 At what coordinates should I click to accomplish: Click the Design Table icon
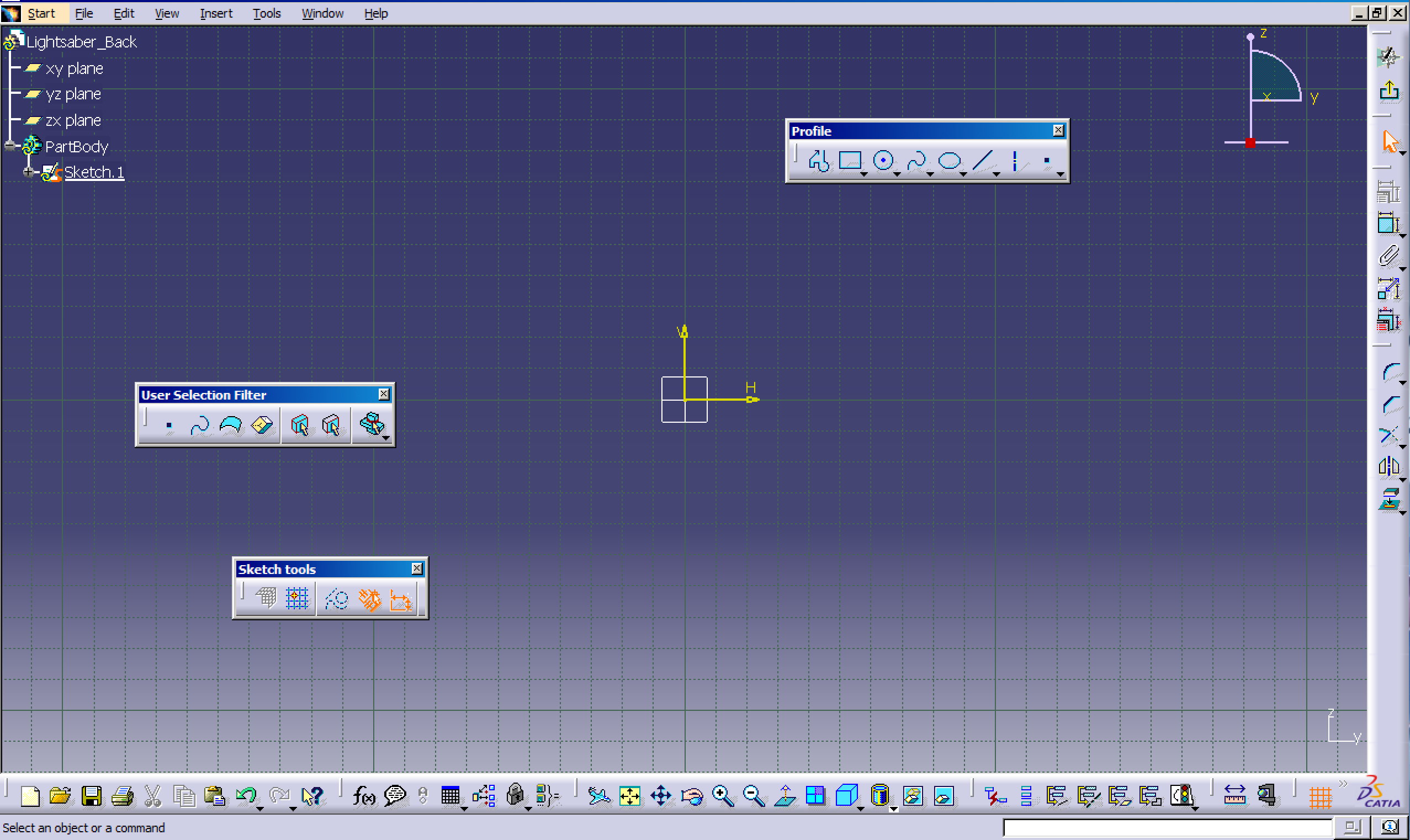(450, 796)
